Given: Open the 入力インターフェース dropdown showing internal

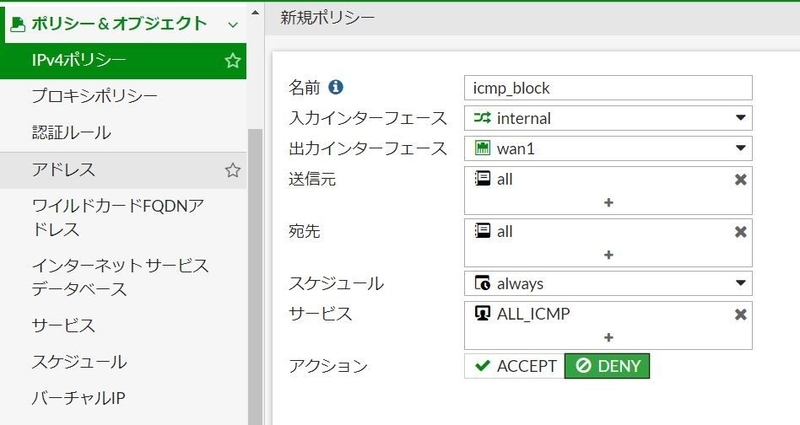Looking at the screenshot, I should 608,118.
